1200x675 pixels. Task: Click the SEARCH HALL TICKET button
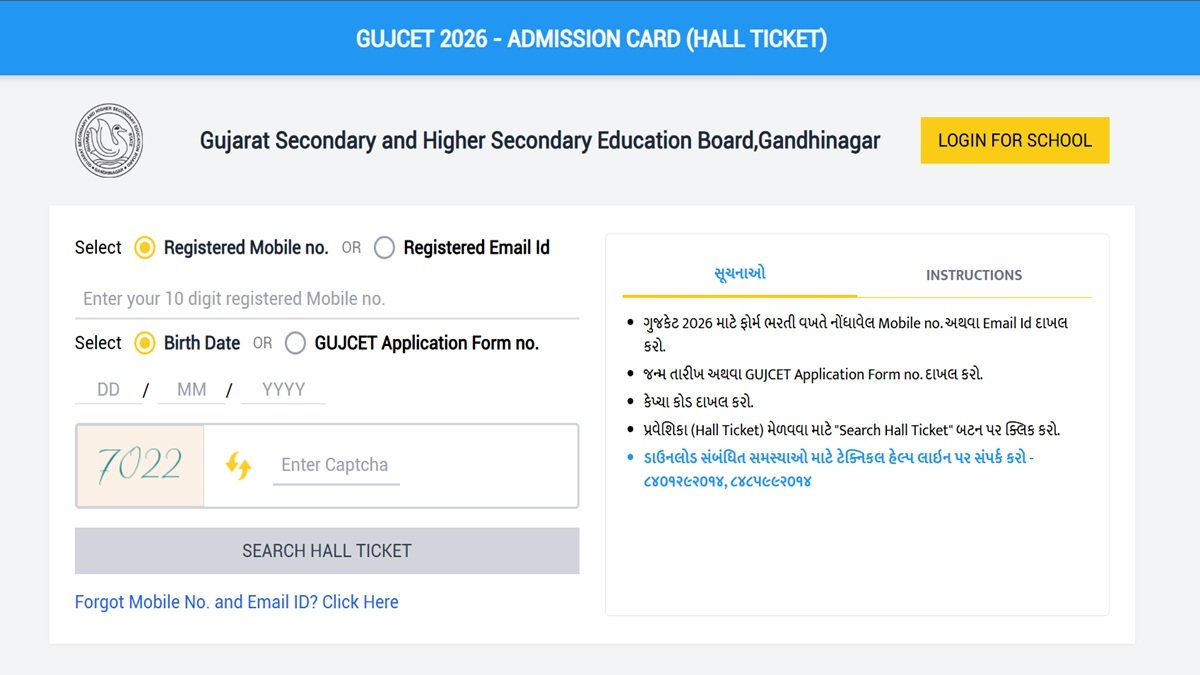point(327,550)
